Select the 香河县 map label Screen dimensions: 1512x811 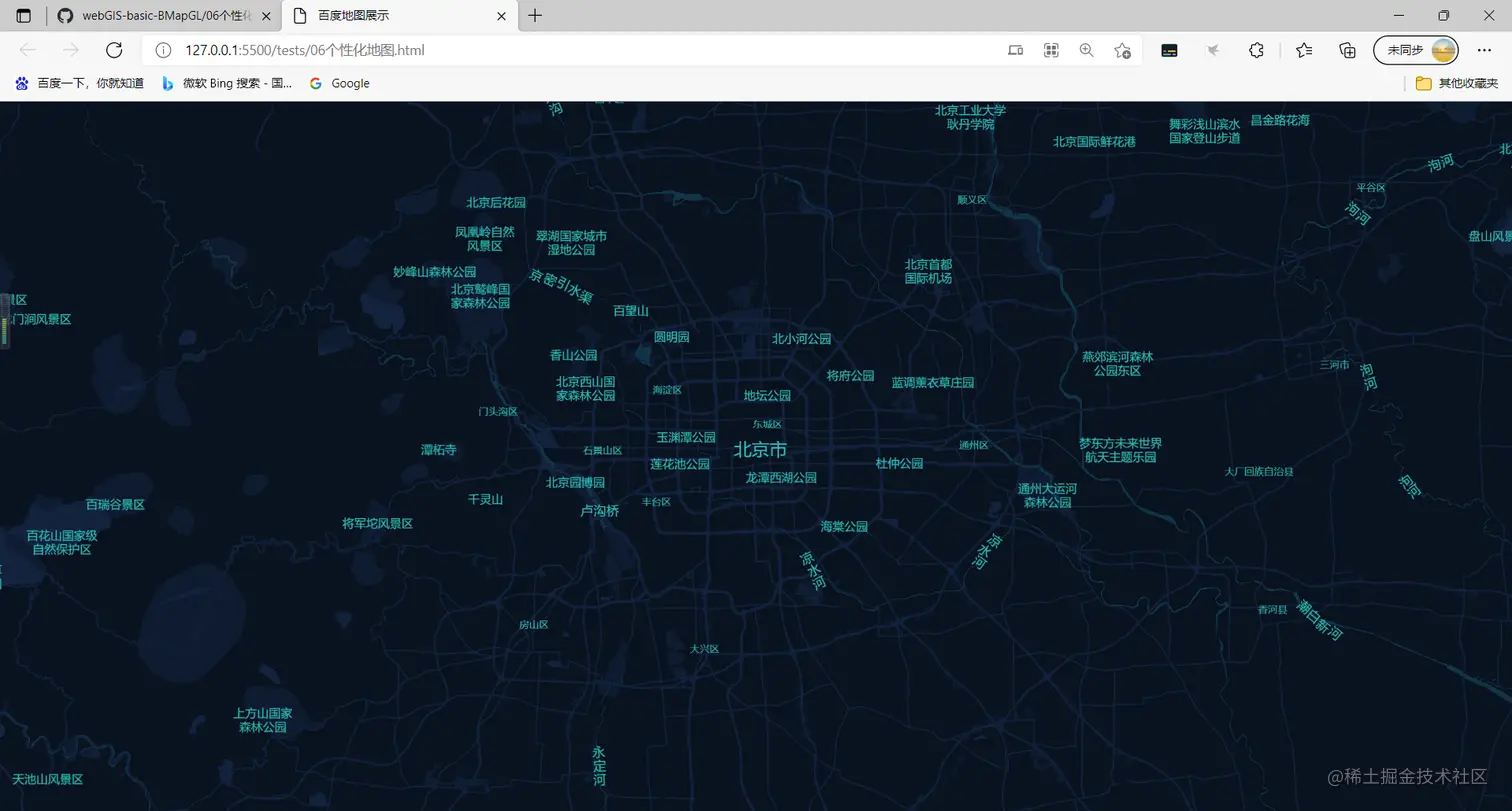click(x=1273, y=610)
